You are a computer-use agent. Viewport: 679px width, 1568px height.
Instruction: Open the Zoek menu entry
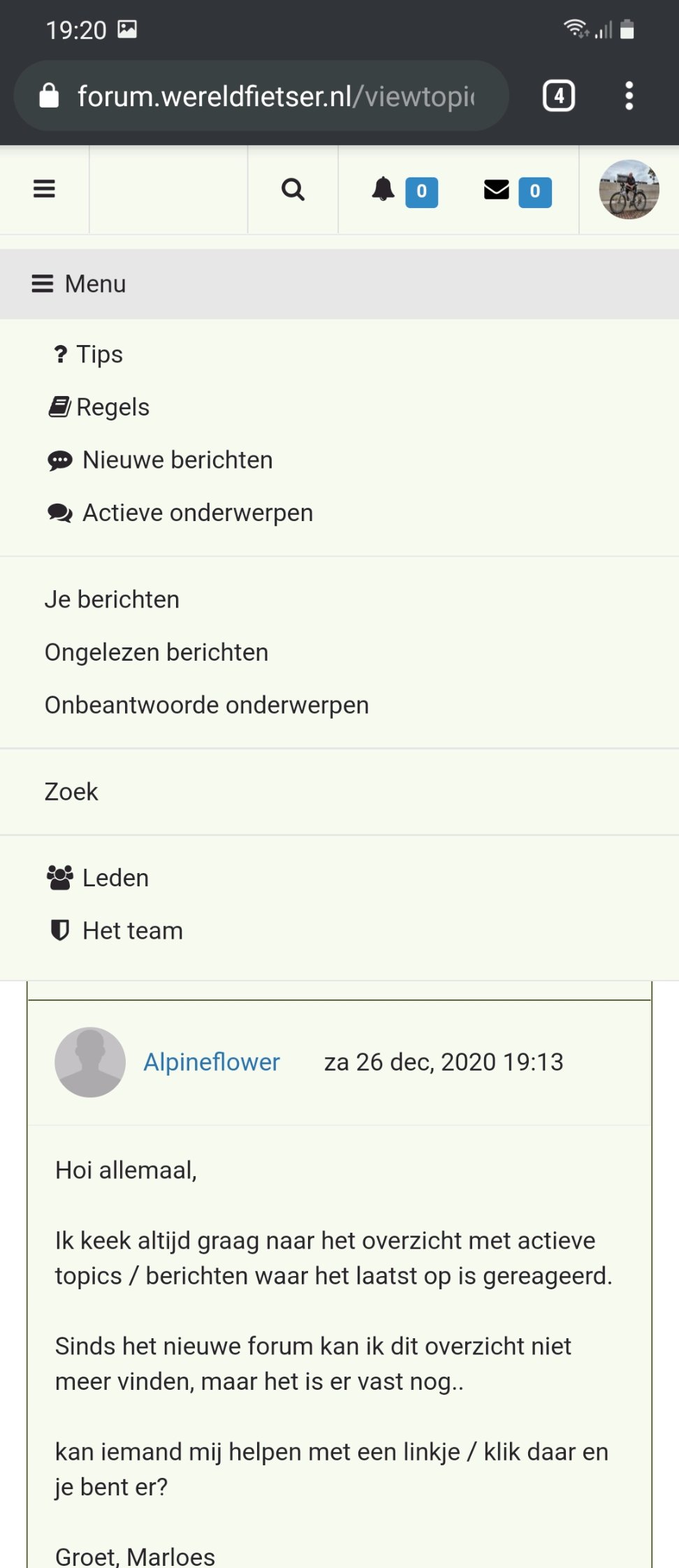71,792
